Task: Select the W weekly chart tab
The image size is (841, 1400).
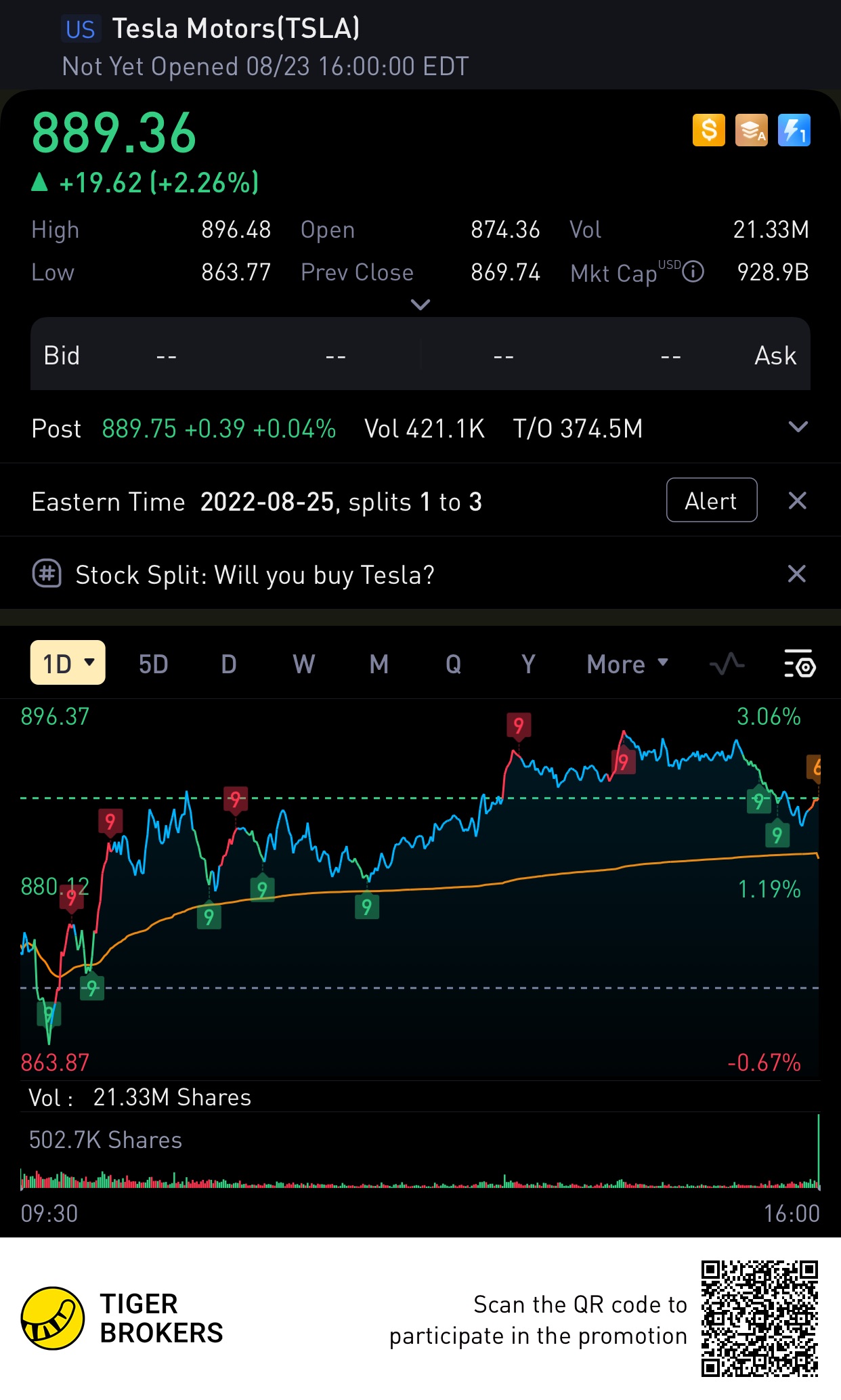Action: click(x=304, y=664)
